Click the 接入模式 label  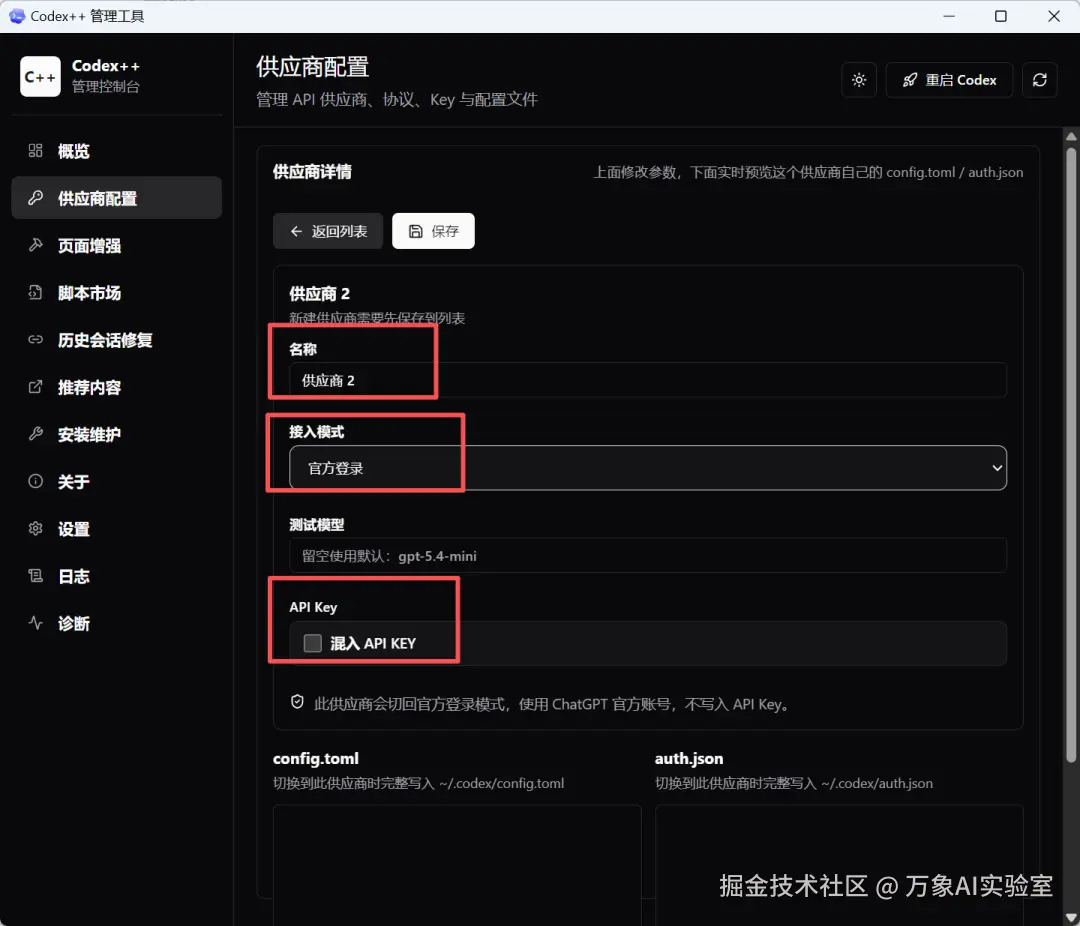(316, 432)
